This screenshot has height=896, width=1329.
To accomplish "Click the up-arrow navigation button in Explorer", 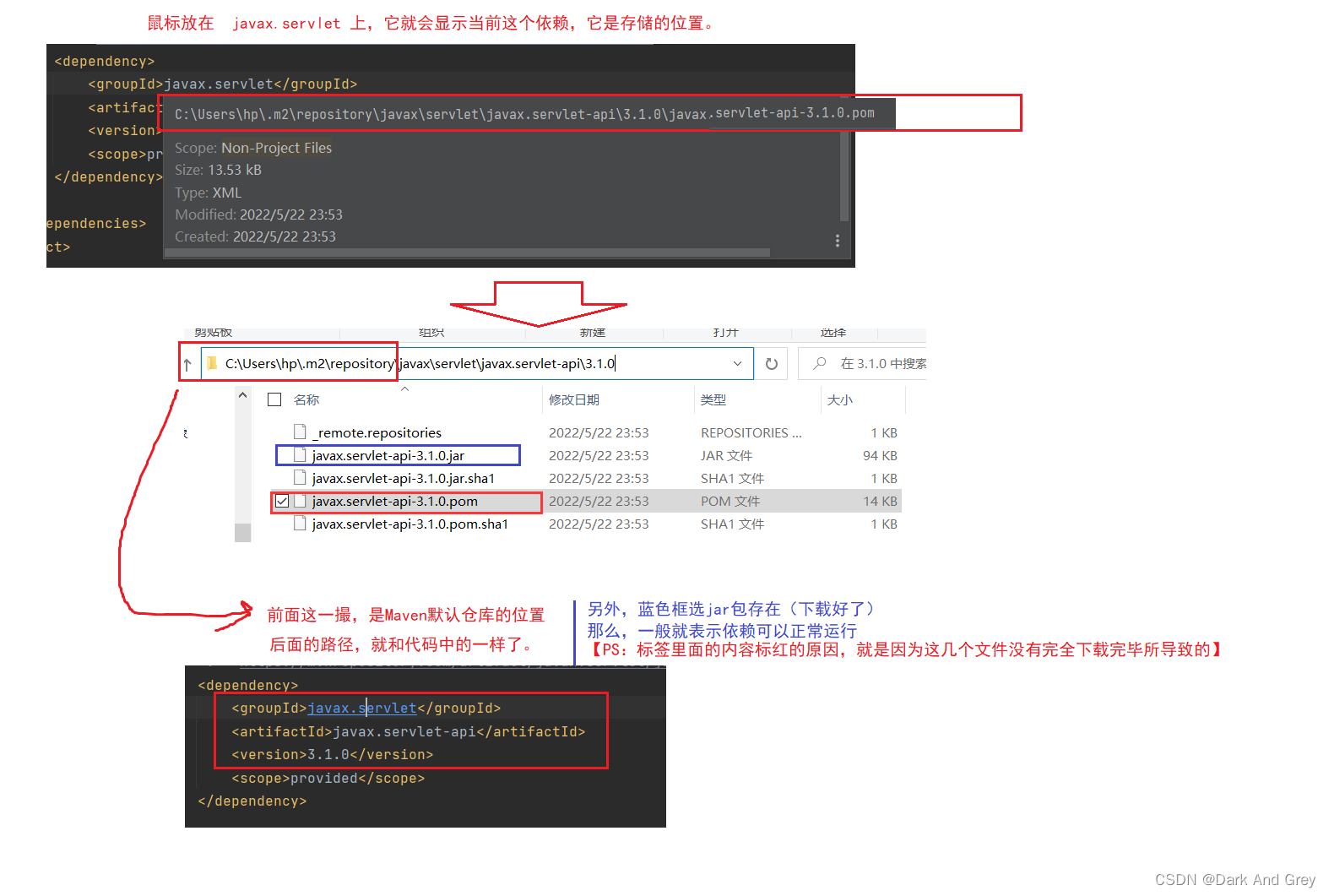I will click(x=187, y=365).
